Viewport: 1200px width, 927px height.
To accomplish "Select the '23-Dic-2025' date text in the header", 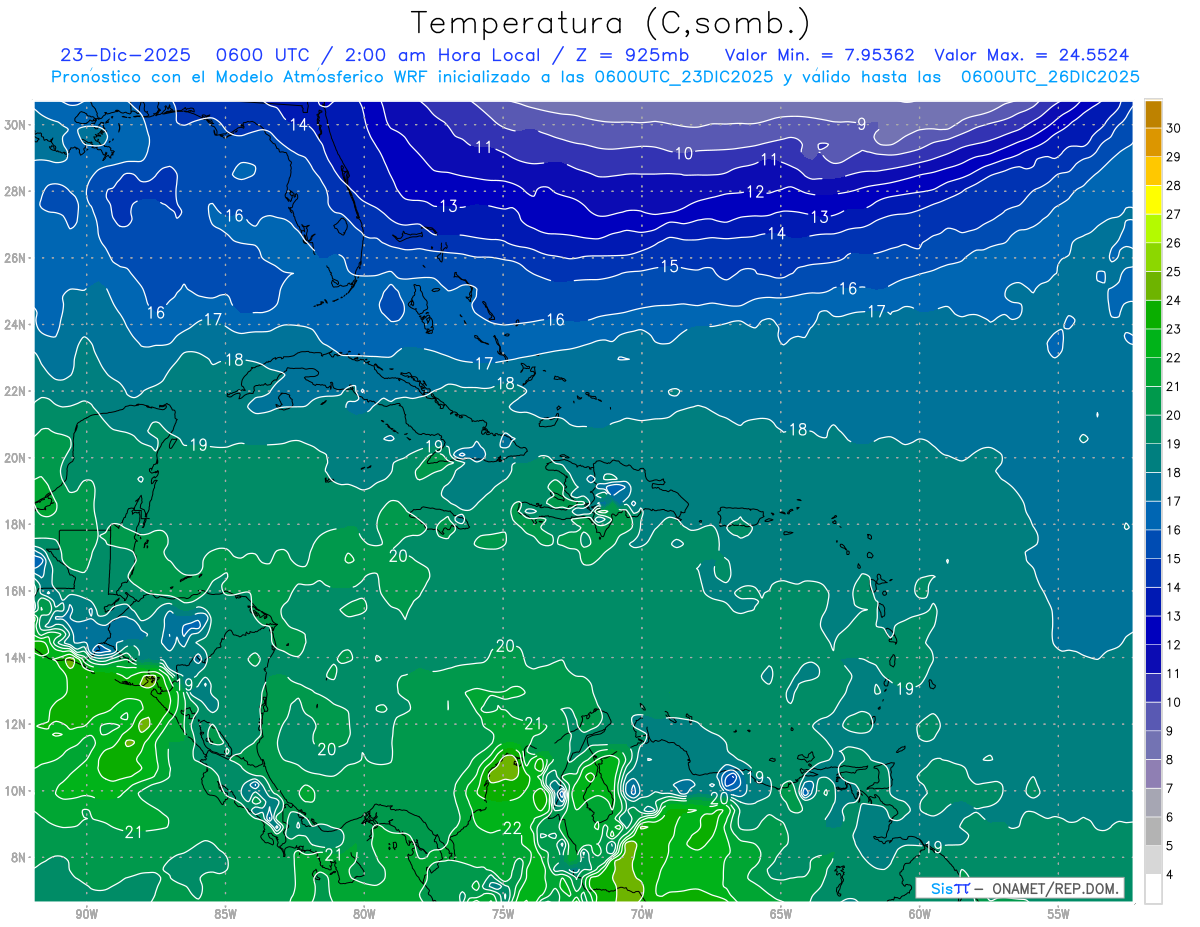I will coord(124,56).
